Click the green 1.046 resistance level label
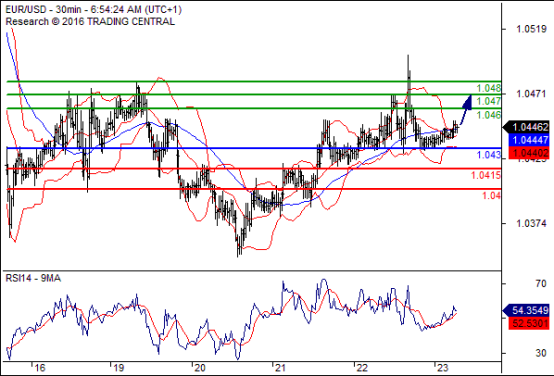The width and height of the screenshot is (554, 376). (x=489, y=115)
